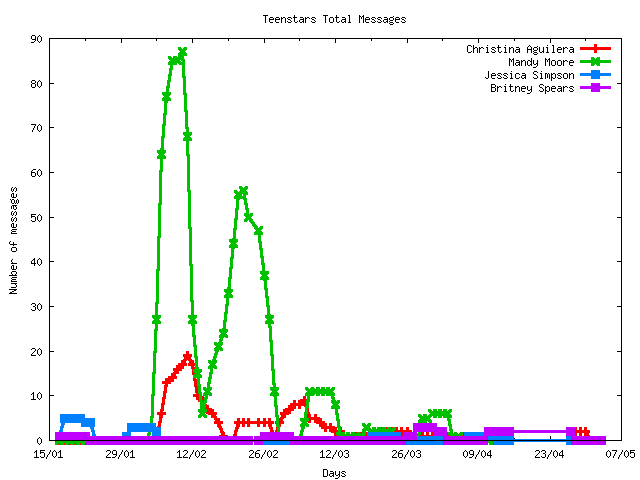Click the 90 y-axis tick label
The width and height of the screenshot is (640, 480).
(36, 39)
